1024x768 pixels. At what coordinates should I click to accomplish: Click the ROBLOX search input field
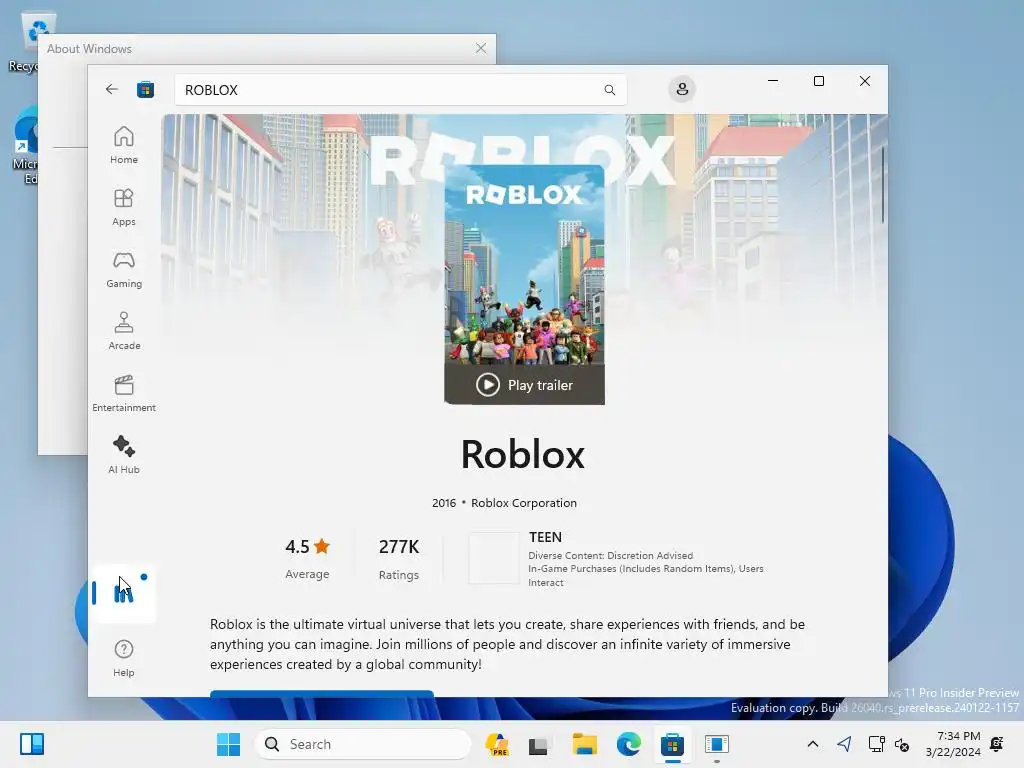click(400, 90)
